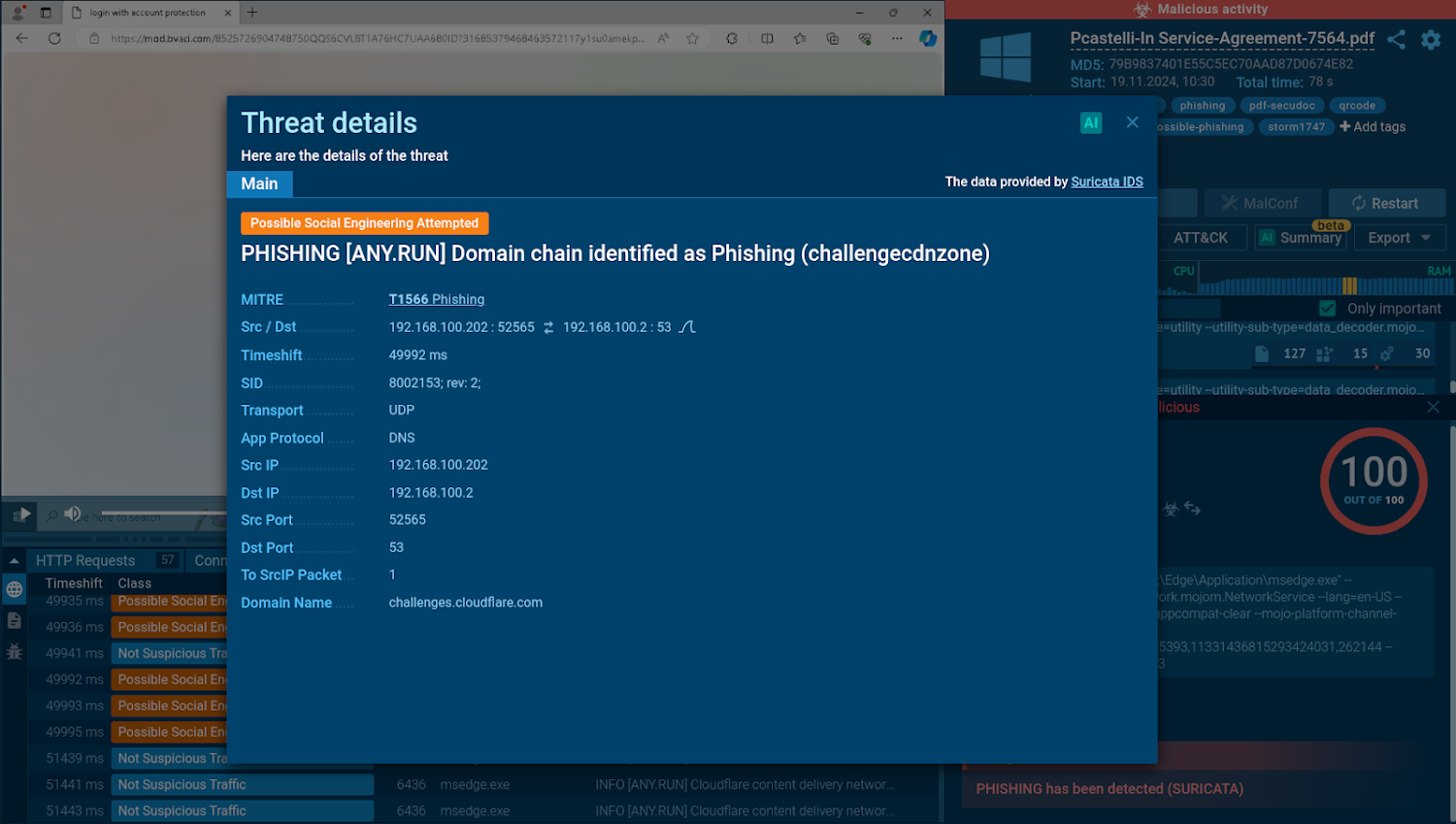Click the Copilot icon in browser toolbar
Viewport: 1456px width, 824px height.
click(x=928, y=39)
